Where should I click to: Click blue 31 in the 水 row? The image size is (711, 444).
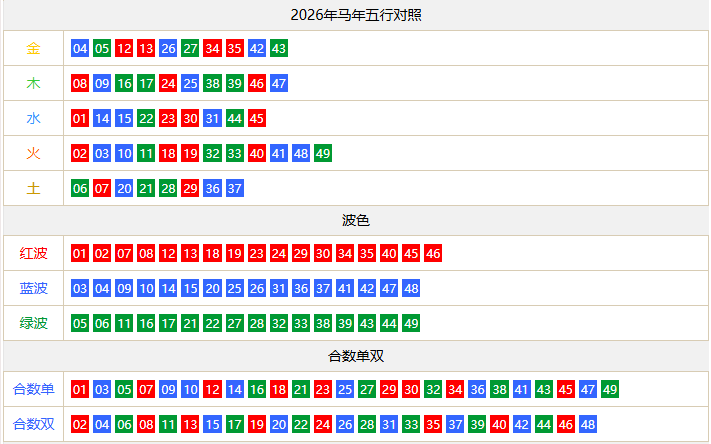click(212, 118)
